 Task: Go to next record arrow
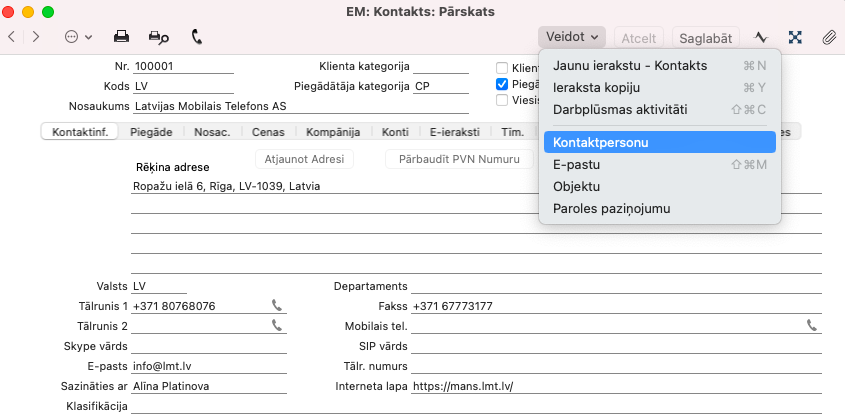[36, 37]
